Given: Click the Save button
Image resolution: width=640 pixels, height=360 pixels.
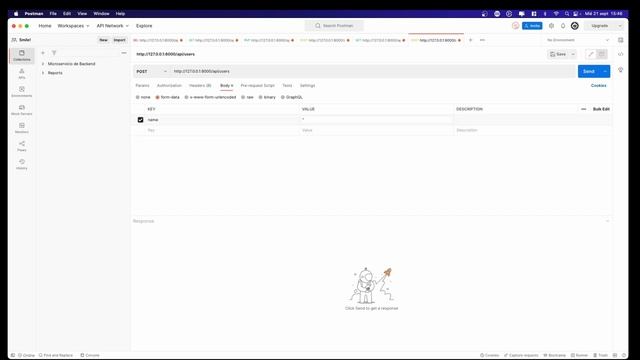Looking at the screenshot, I should click(x=558, y=54).
